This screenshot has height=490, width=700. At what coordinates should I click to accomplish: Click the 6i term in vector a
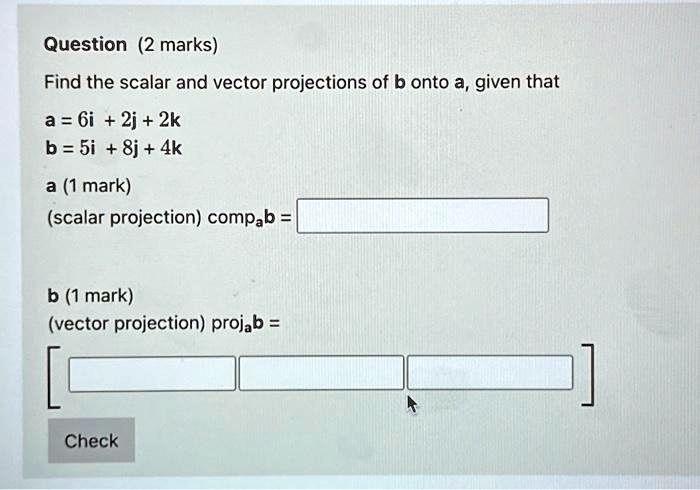(x=86, y=120)
